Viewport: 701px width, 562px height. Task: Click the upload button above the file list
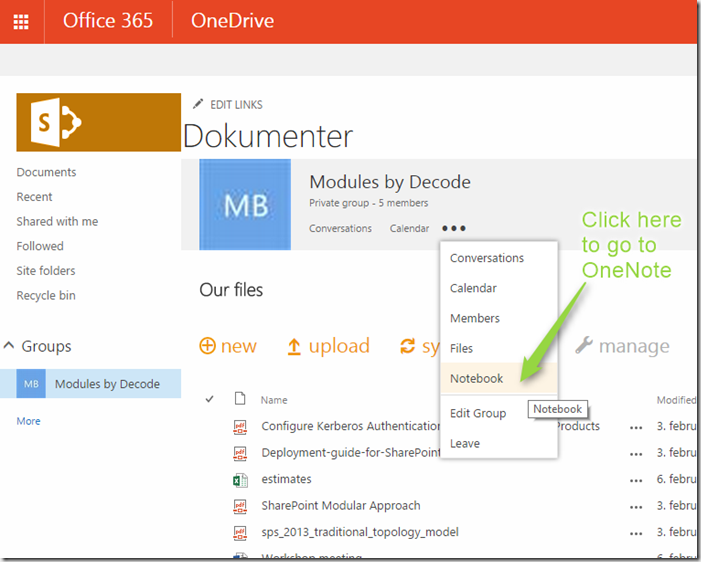coord(328,346)
